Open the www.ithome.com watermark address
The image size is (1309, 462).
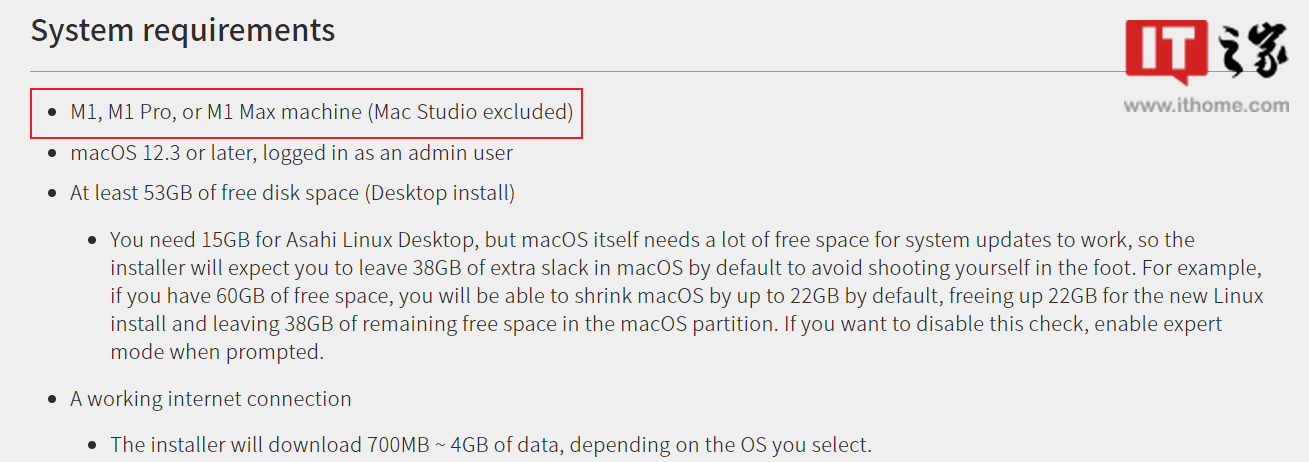click(x=1207, y=104)
